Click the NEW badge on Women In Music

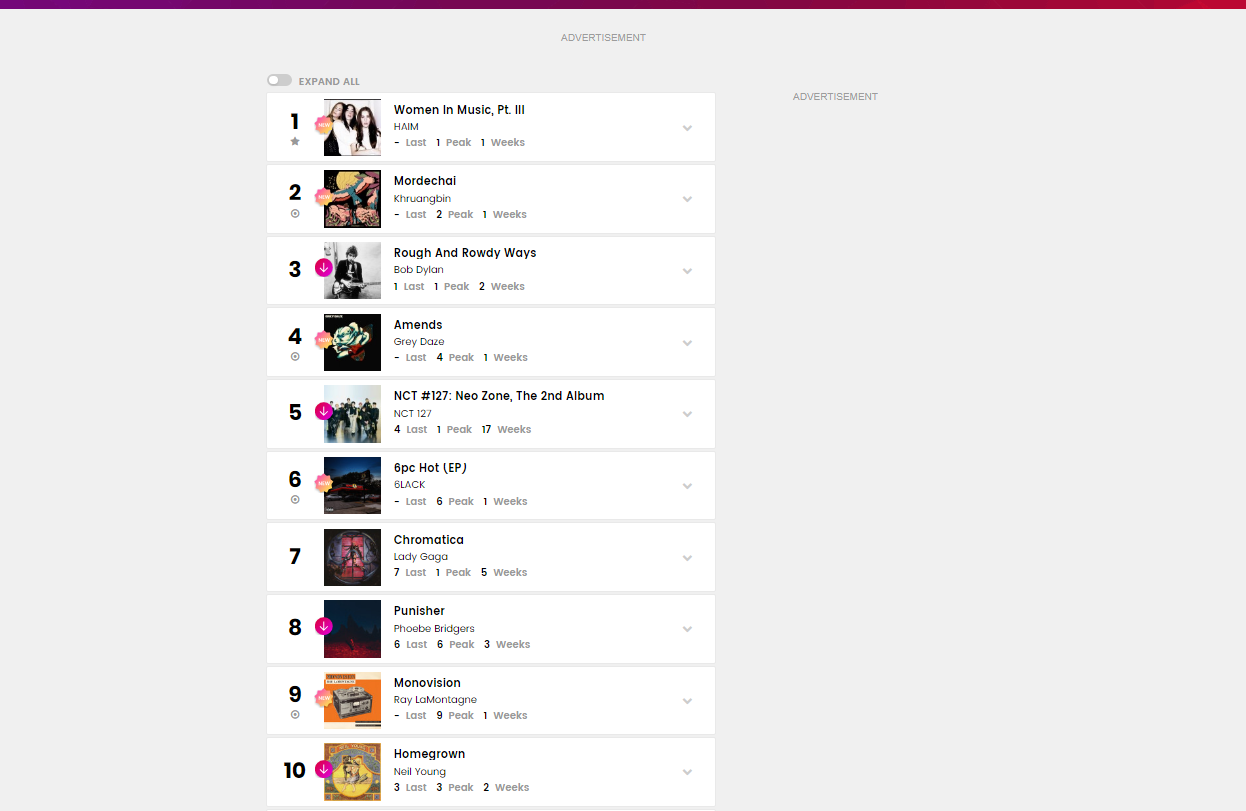(323, 125)
